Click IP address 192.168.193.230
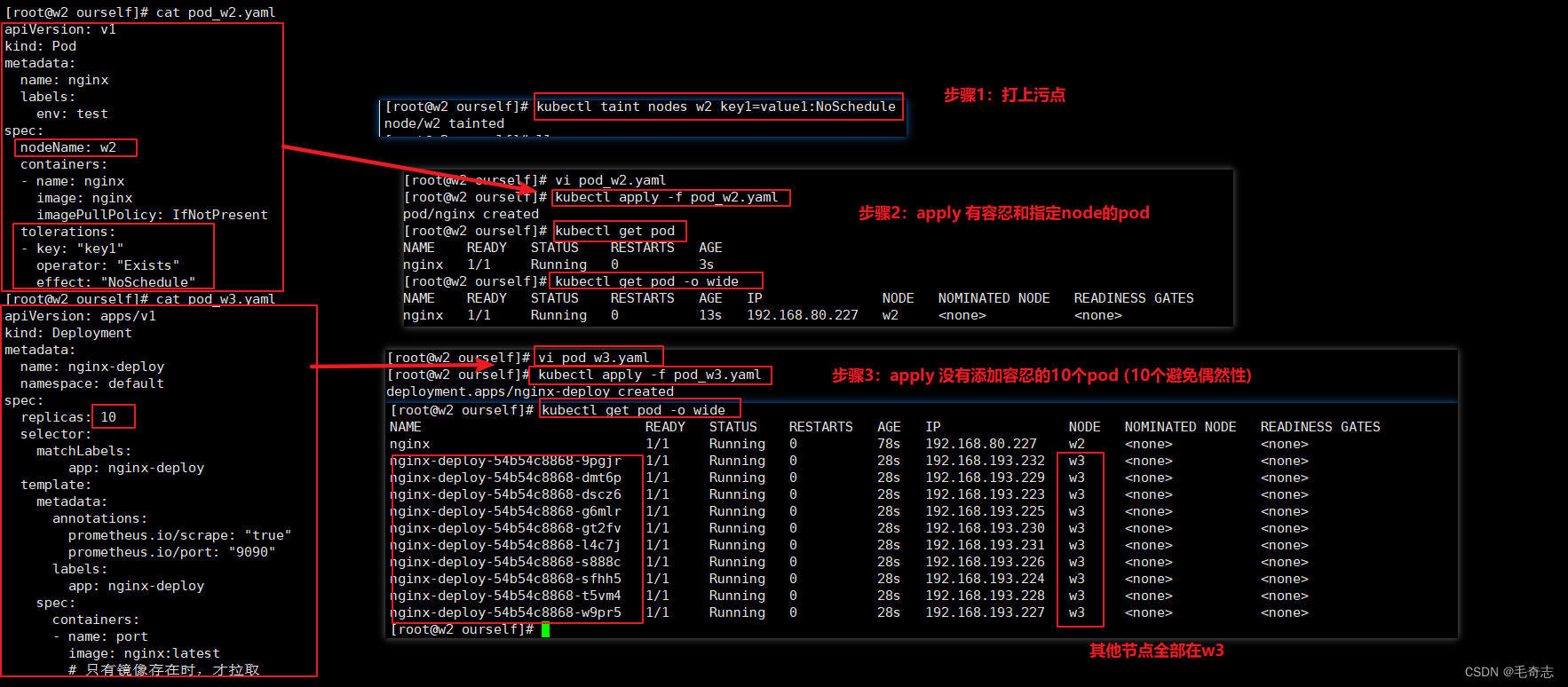This screenshot has height=687, width=1568. pos(986,528)
